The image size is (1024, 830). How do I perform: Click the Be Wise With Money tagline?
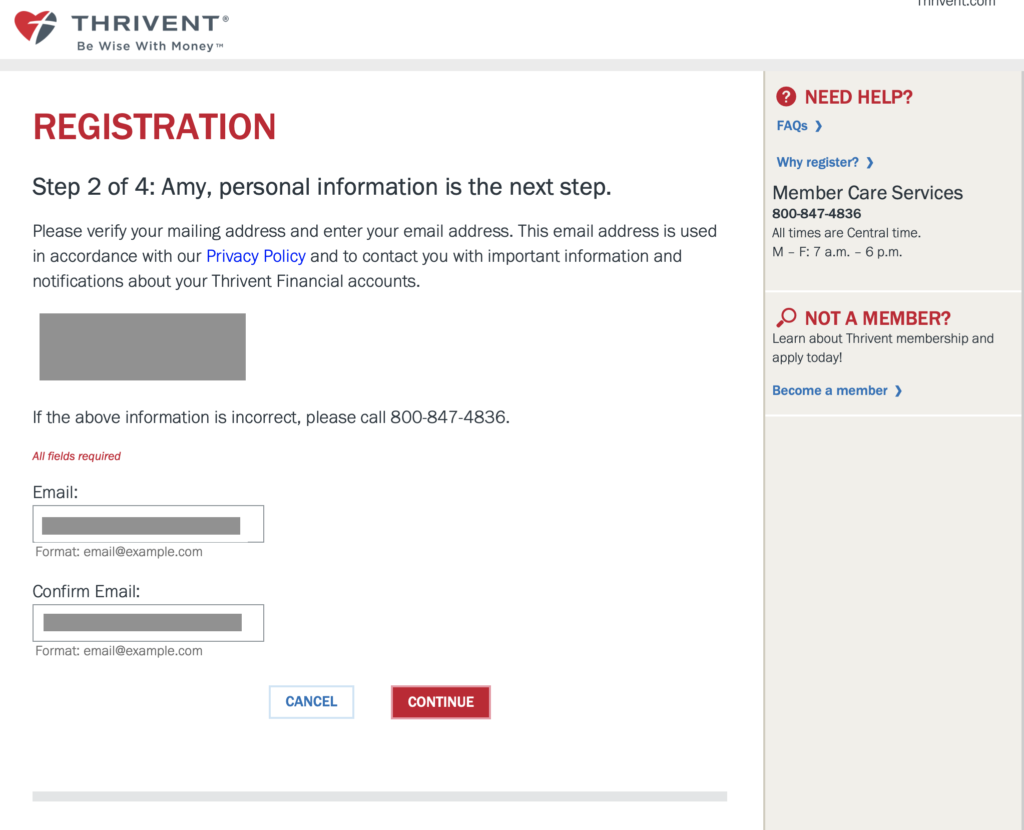coord(150,46)
